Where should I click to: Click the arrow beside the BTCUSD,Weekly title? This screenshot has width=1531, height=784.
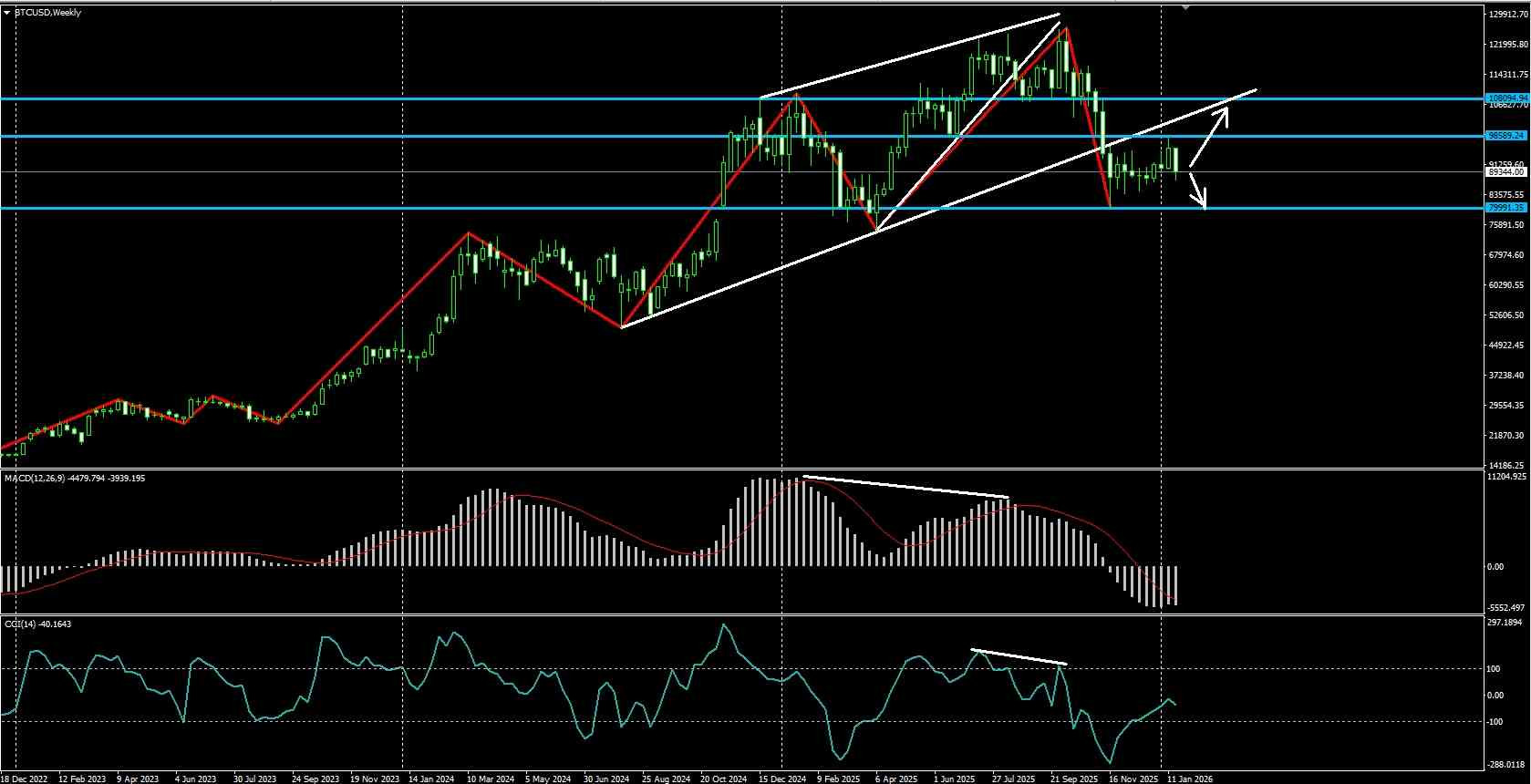click(7, 13)
